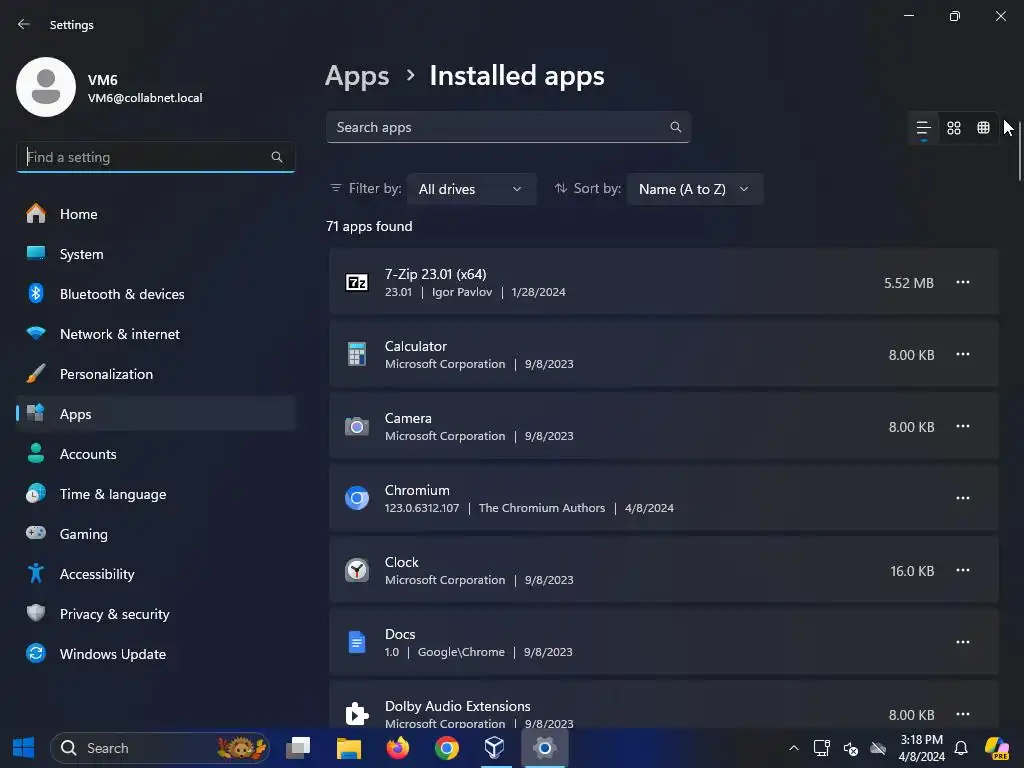Click the Dolby Audio Extensions icon

357,714
